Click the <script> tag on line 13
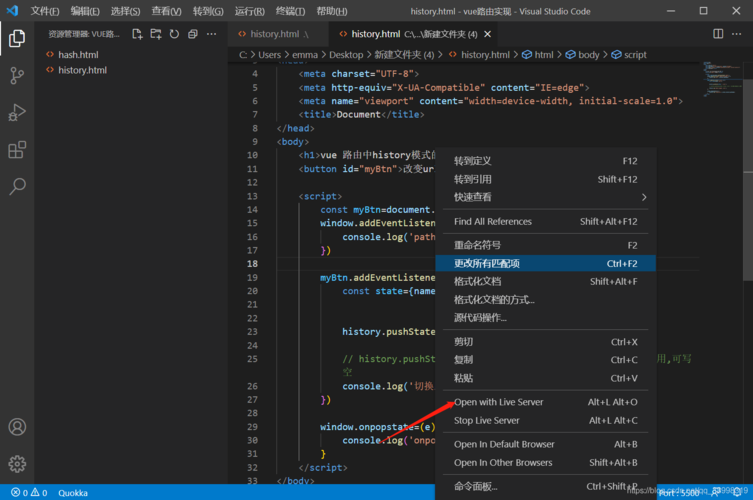 (x=320, y=196)
